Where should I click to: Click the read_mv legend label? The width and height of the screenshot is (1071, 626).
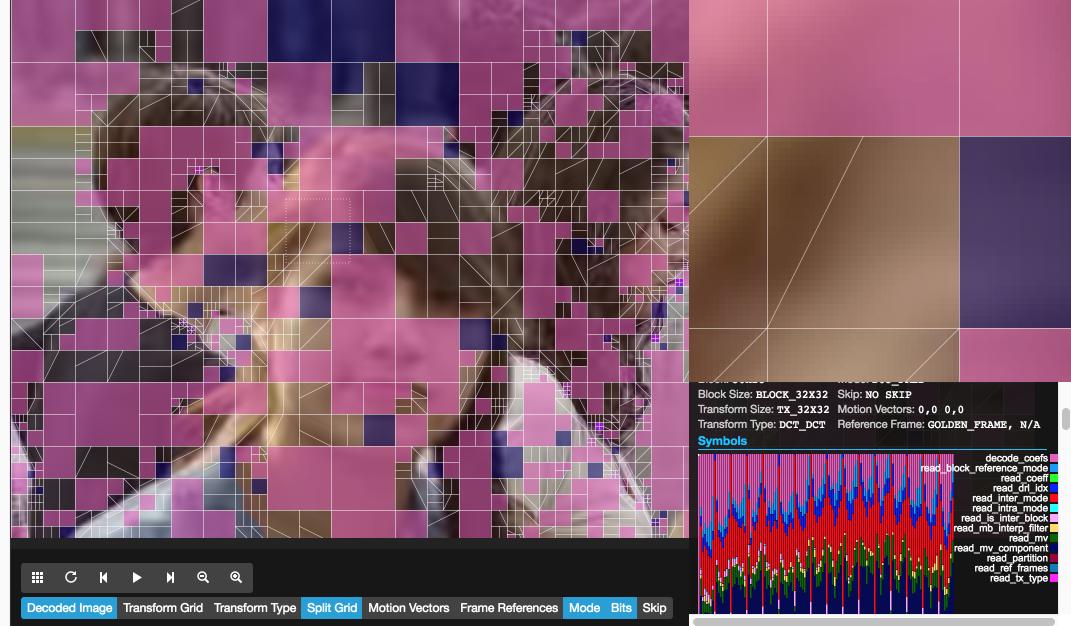1028,538
